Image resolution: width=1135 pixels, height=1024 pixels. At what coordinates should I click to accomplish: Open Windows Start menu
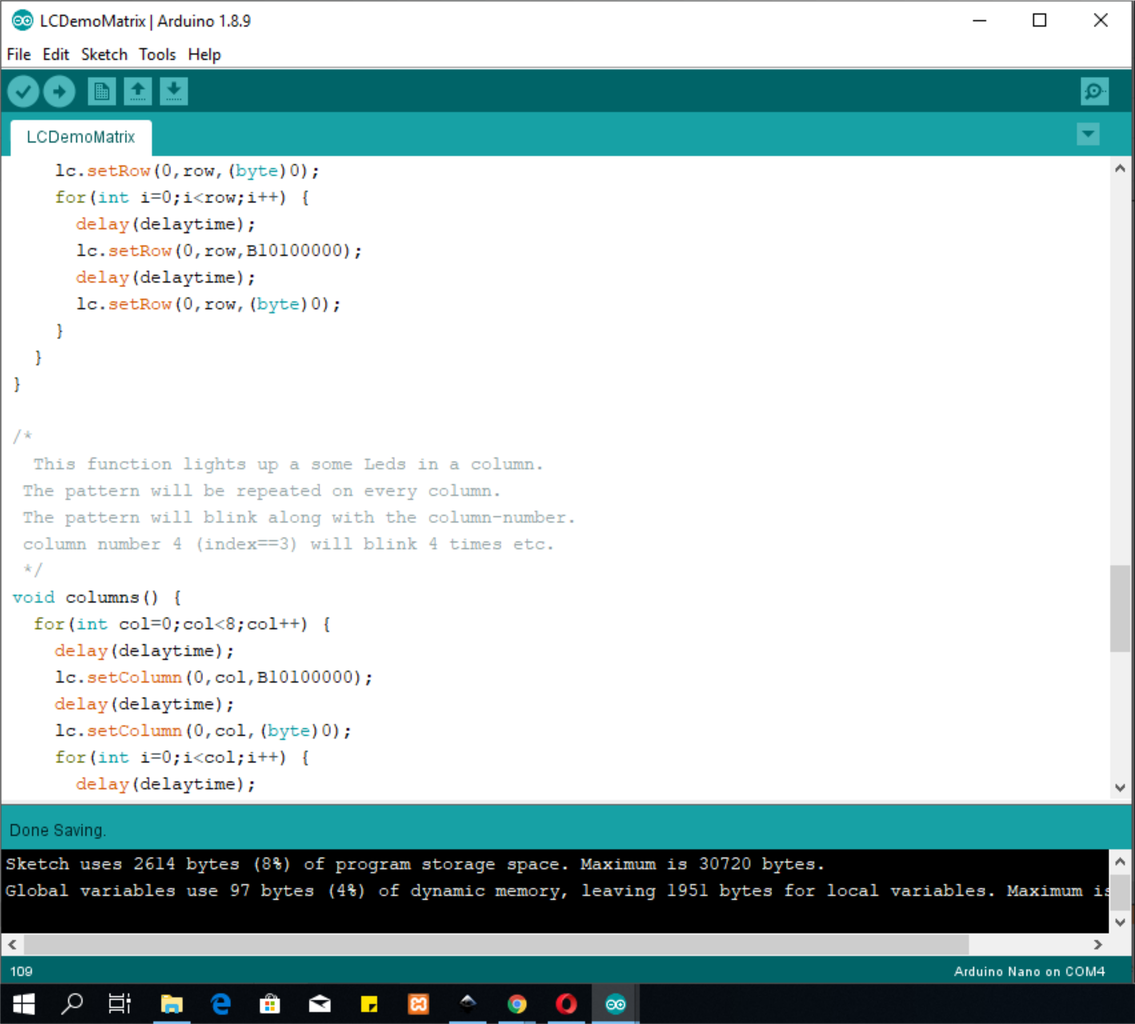tap(24, 1004)
